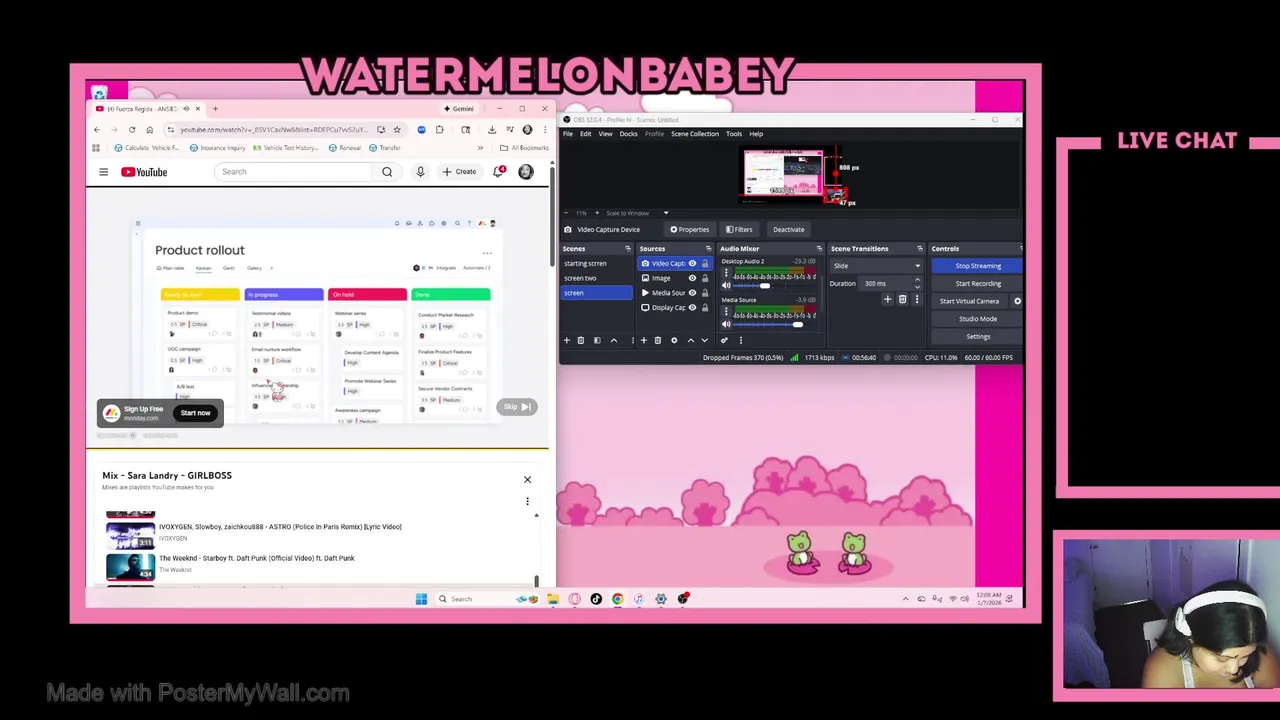Viewport: 1280px width, 720px height.
Task: Go back in Chrome
Action: (96, 130)
